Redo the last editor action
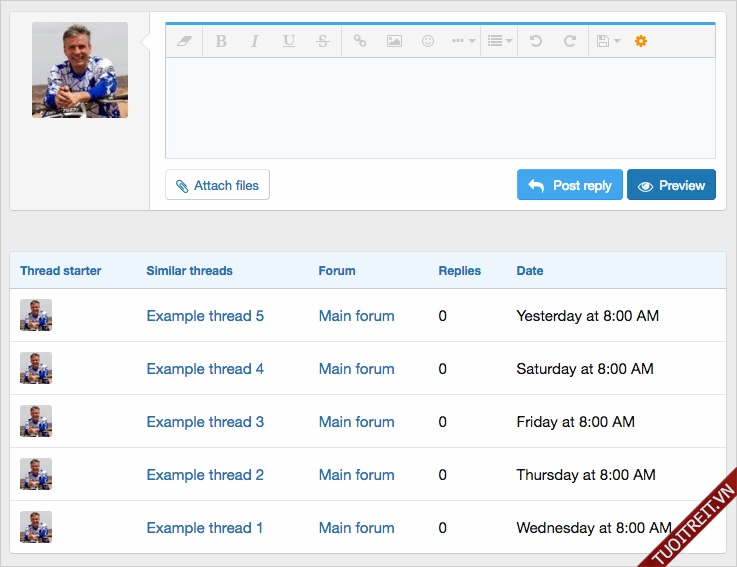Screen dimensions: 737x567 (x=570, y=41)
